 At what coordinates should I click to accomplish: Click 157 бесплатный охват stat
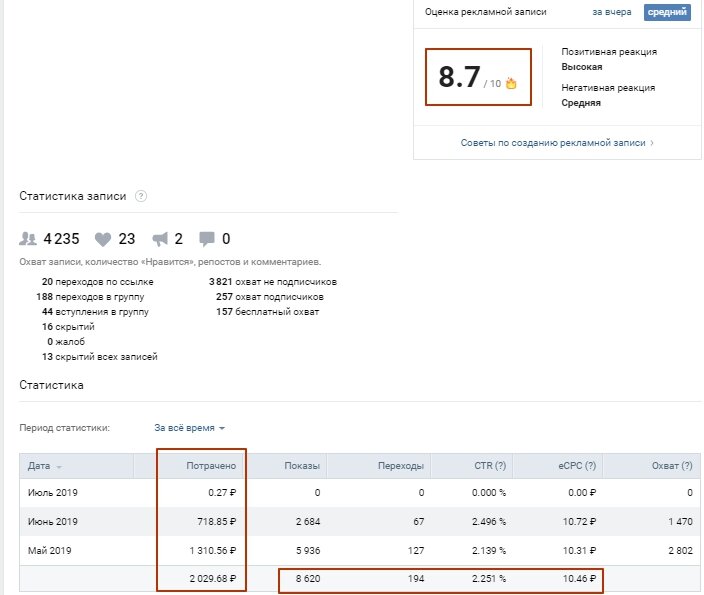click(x=268, y=312)
